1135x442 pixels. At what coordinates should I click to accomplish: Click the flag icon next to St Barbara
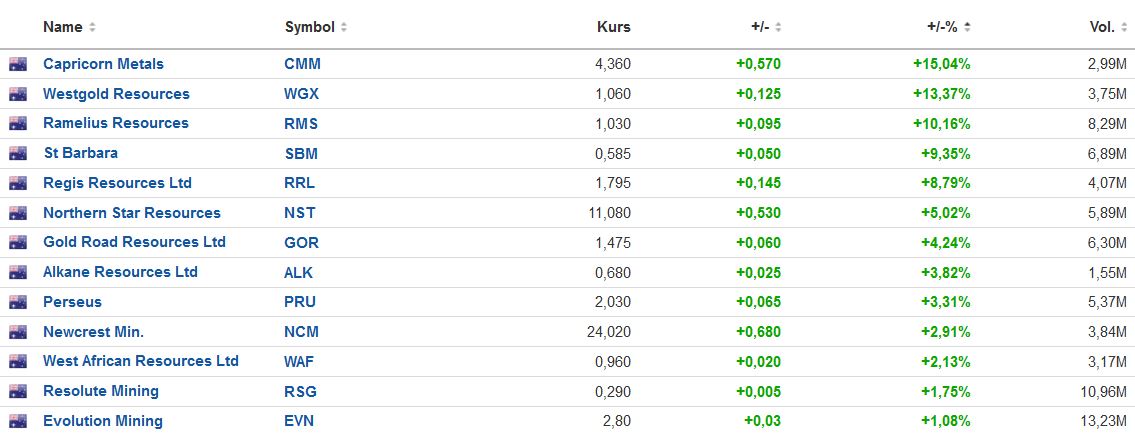click(x=18, y=153)
